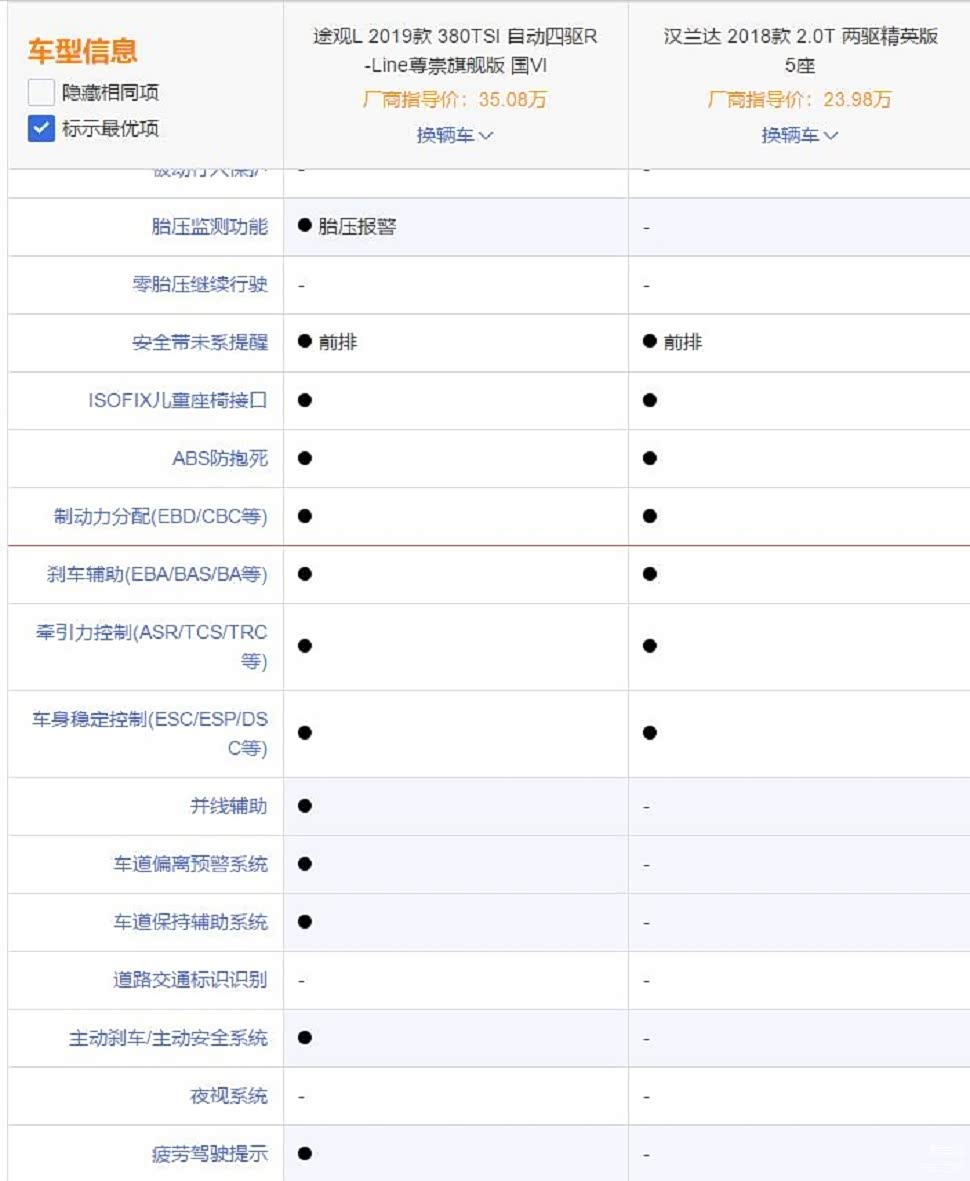This screenshot has height=1181, width=970.
Task: Click 途观L dot in 主动刹车/主动安全系统 row
Action: (x=305, y=1038)
